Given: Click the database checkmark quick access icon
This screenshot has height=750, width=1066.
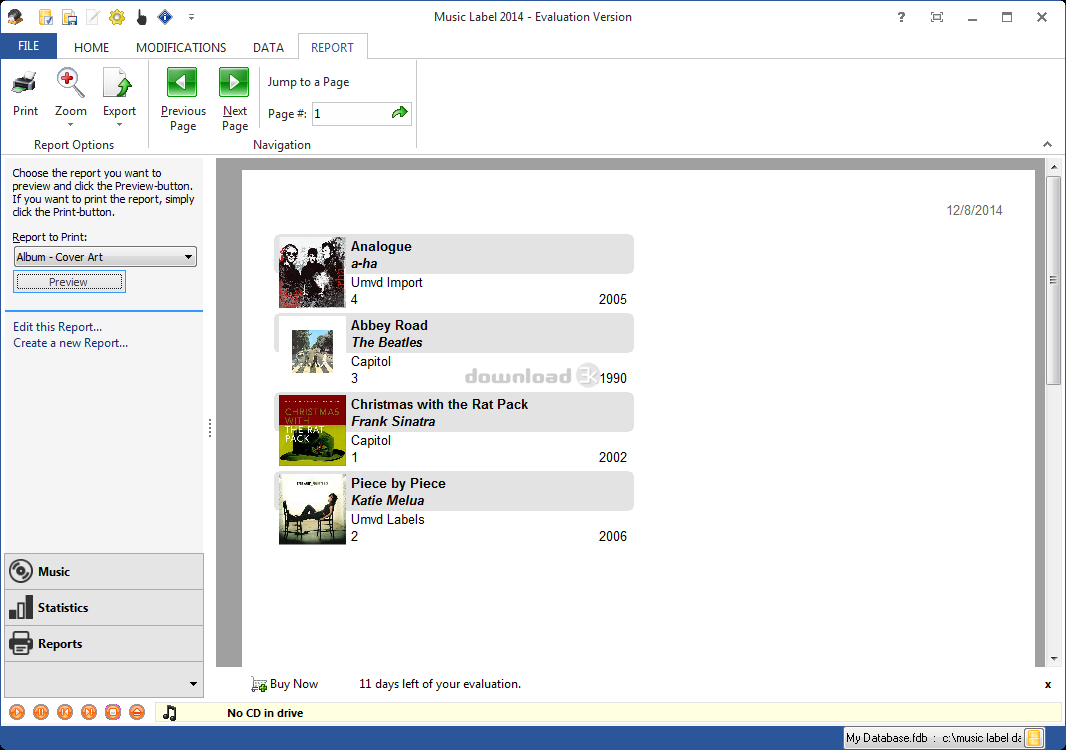Looking at the screenshot, I should pos(46,17).
